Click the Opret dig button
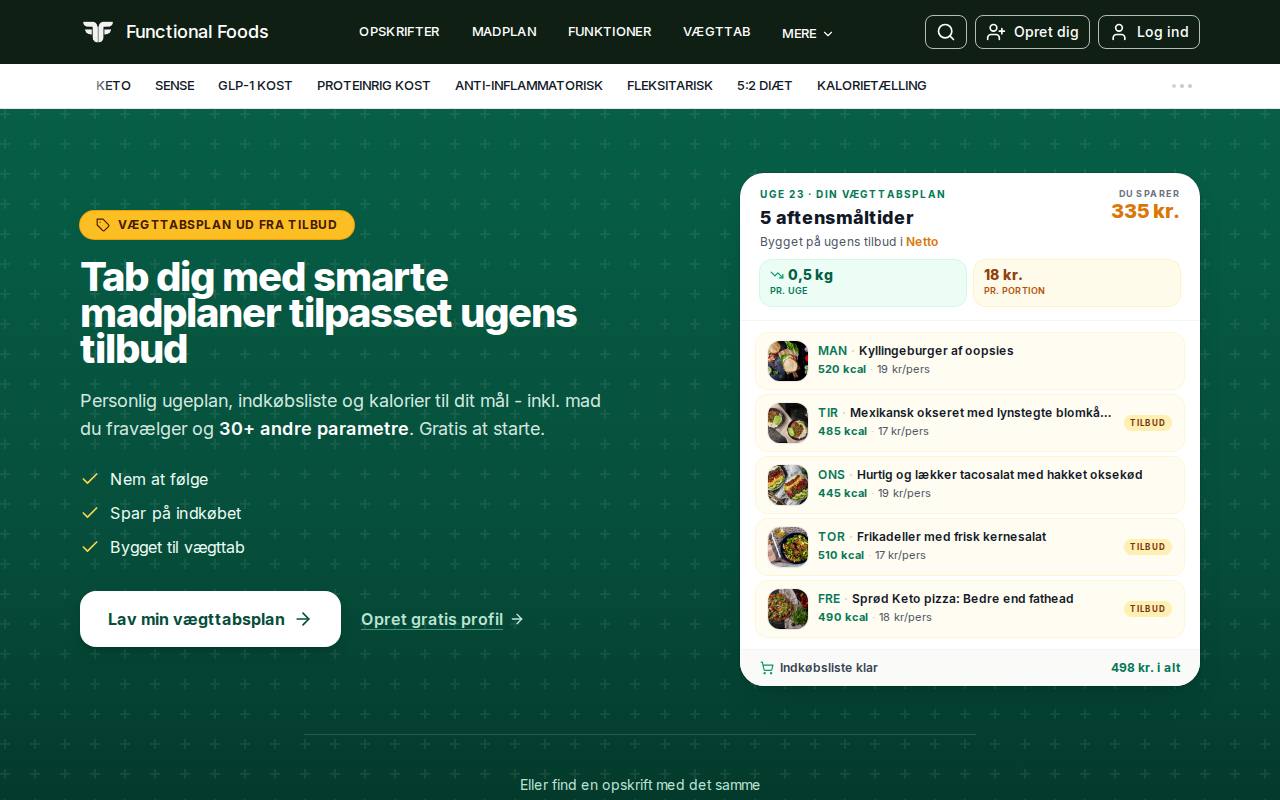The width and height of the screenshot is (1280, 800). [x=1032, y=32]
